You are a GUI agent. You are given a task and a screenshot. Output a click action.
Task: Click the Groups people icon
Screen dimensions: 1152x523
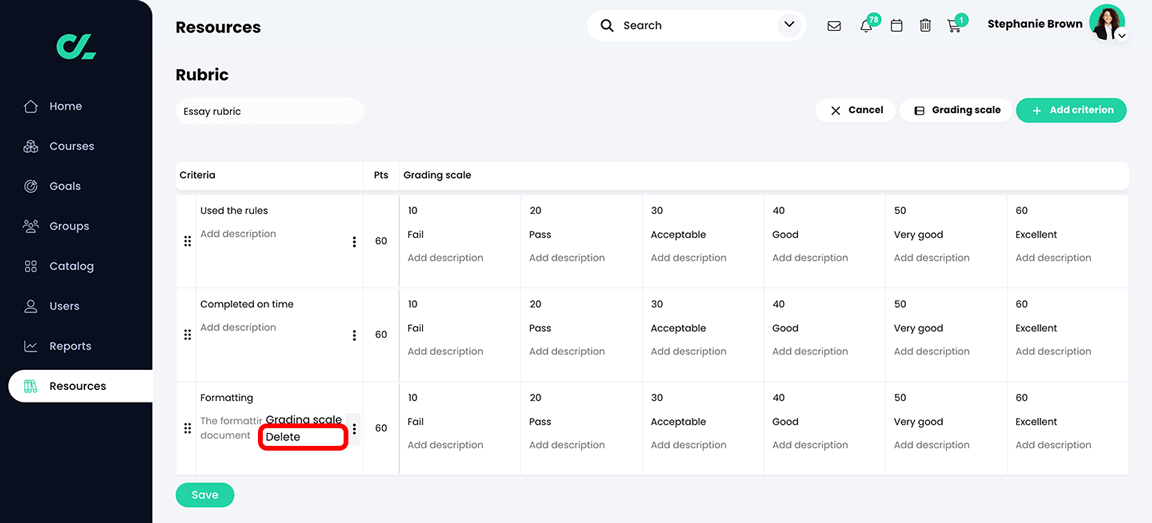pyautogui.click(x=31, y=226)
